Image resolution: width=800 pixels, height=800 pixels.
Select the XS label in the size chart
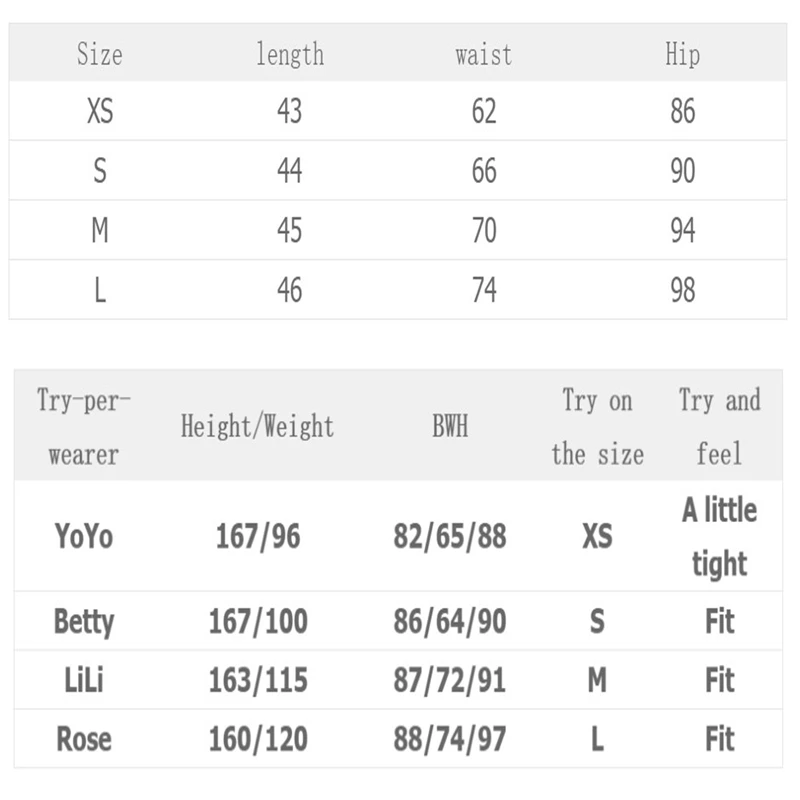(x=100, y=111)
